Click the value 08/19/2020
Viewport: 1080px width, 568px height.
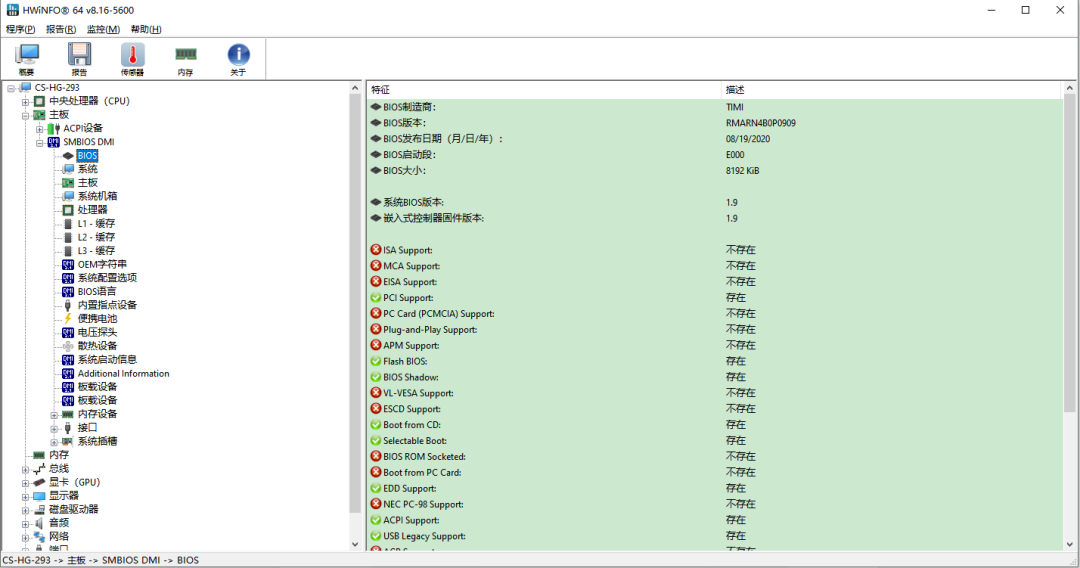point(747,138)
